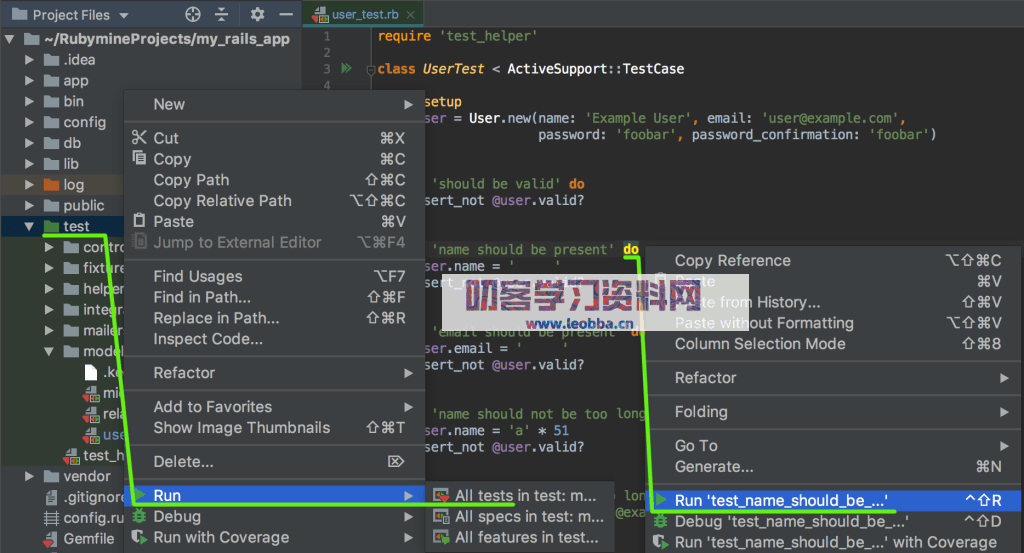1024x553 pixels.
Task: Click the .gitignore file icon
Action: (51, 497)
